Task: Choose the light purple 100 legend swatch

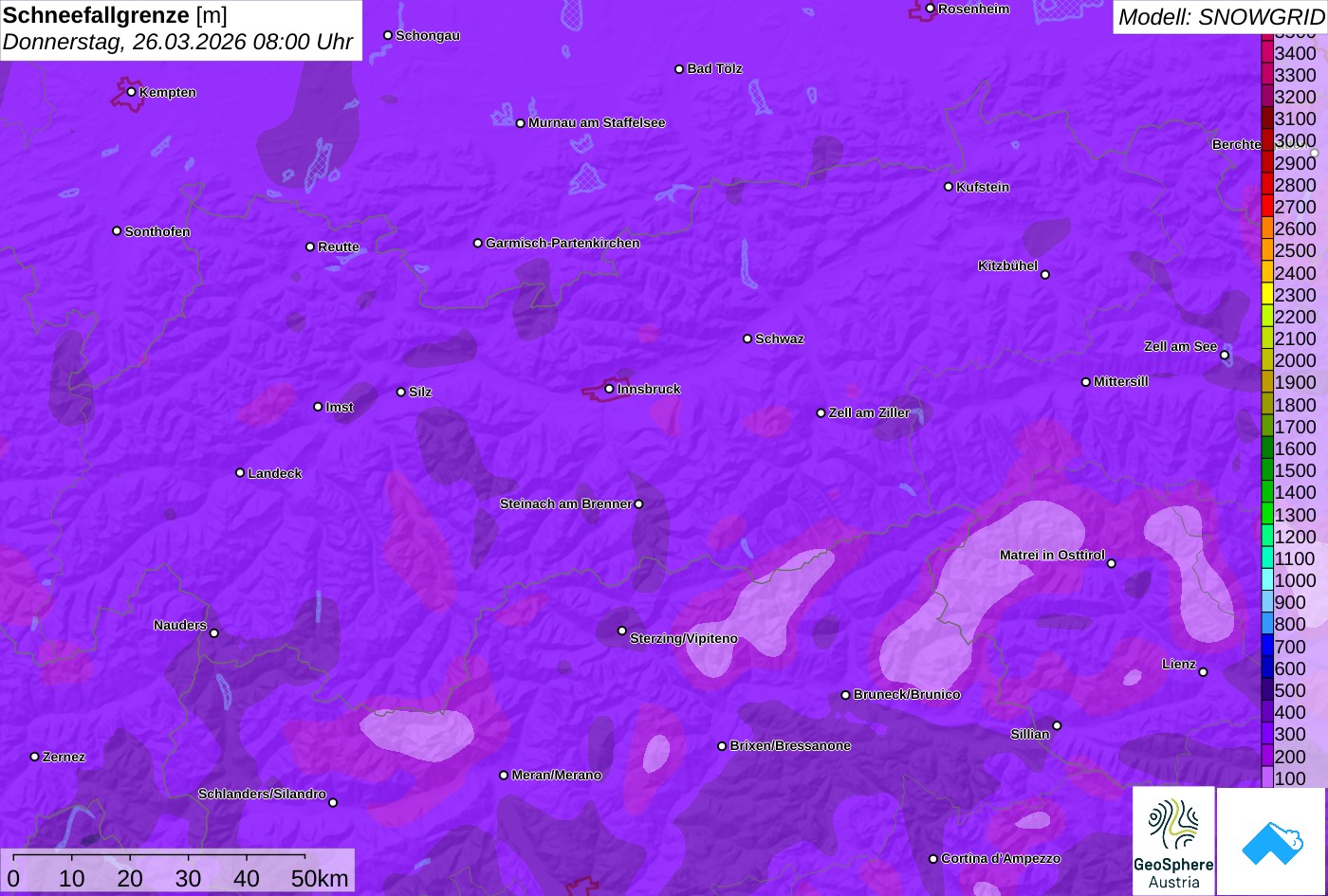Action: coord(1267,778)
